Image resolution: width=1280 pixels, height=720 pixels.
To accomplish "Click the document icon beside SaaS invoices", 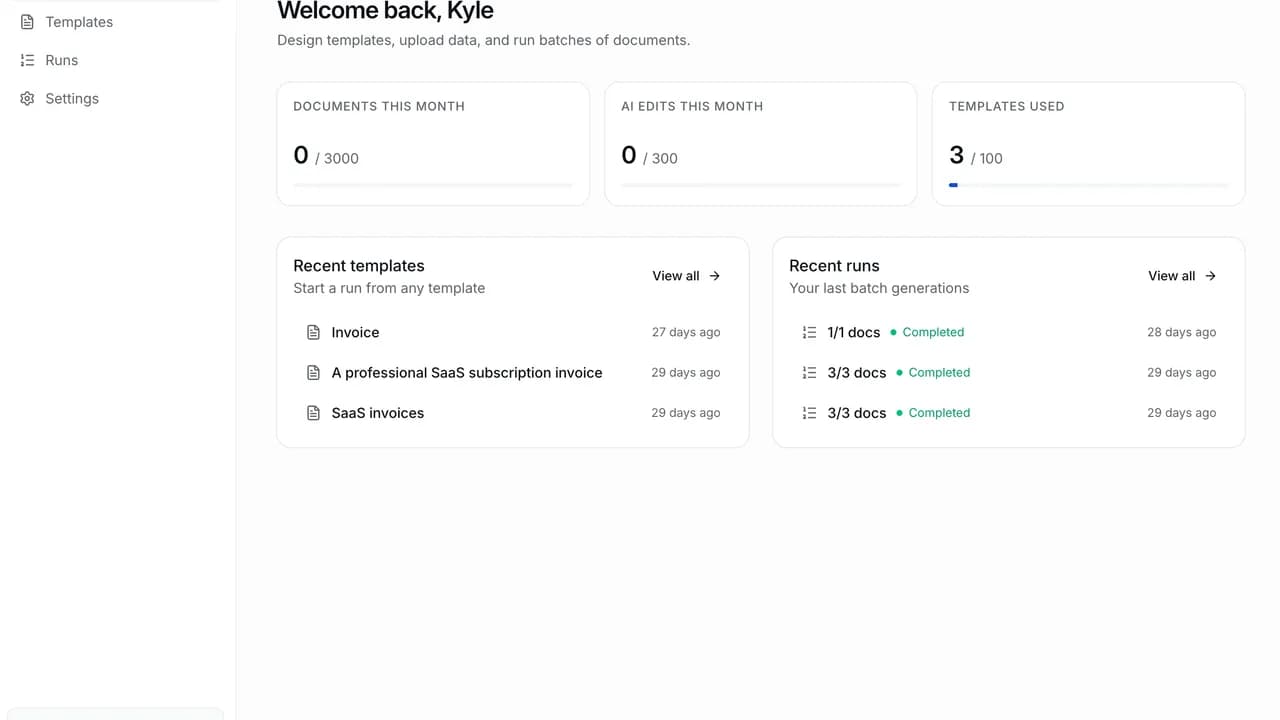I will pyautogui.click(x=313, y=412).
